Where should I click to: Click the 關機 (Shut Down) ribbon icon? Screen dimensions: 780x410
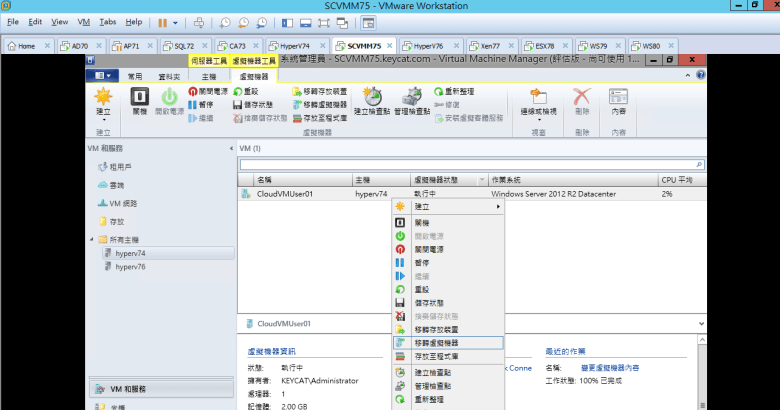140,102
